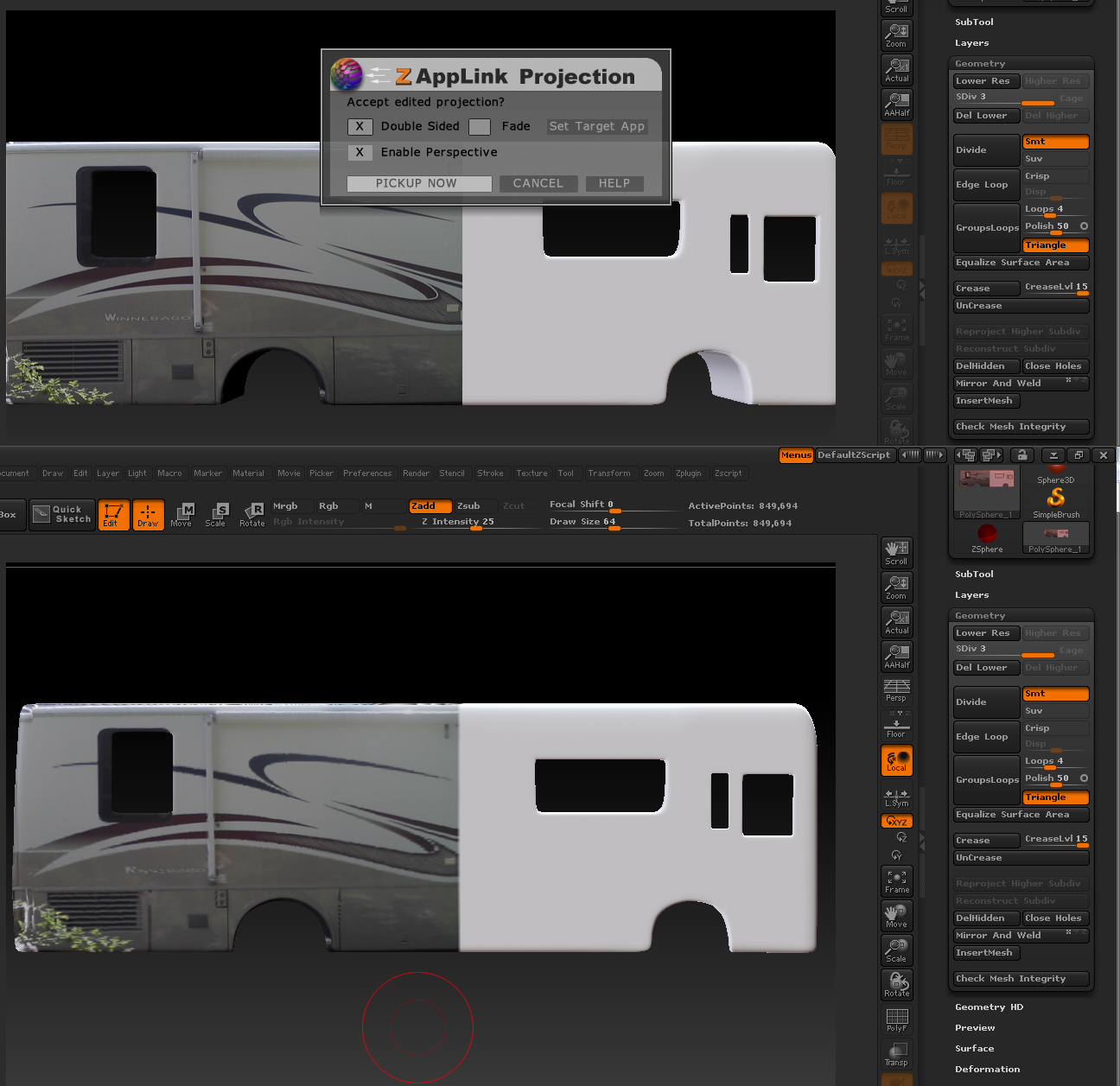Turn off the Zadd mode
Viewport: 1120px width, 1086px height.
point(430,506)
